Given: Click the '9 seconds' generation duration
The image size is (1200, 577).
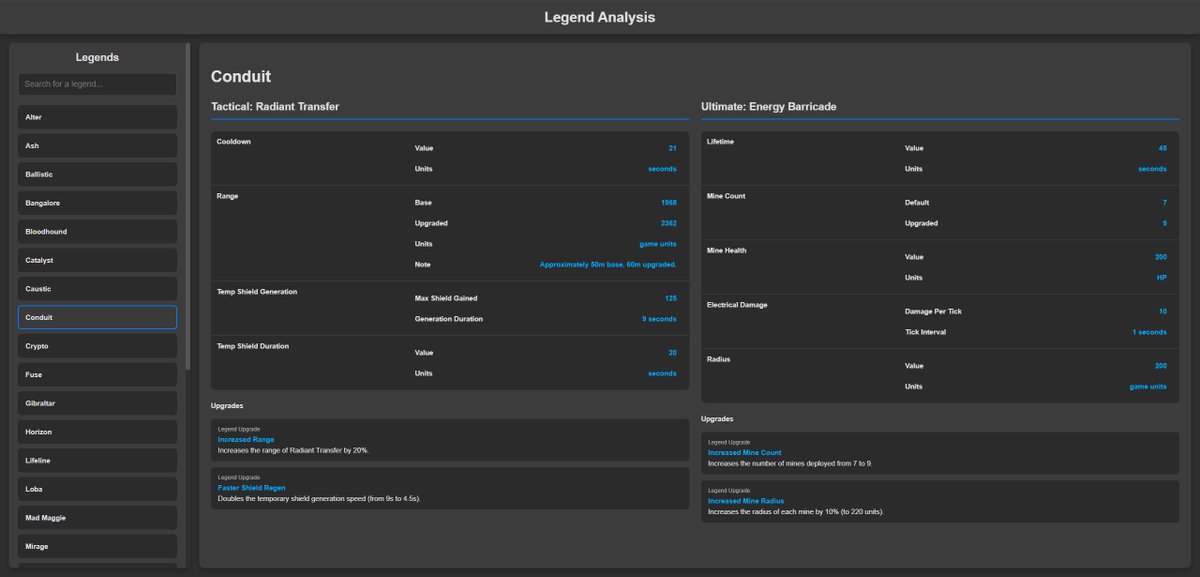Looking at the screenshot, I should 659,319.
